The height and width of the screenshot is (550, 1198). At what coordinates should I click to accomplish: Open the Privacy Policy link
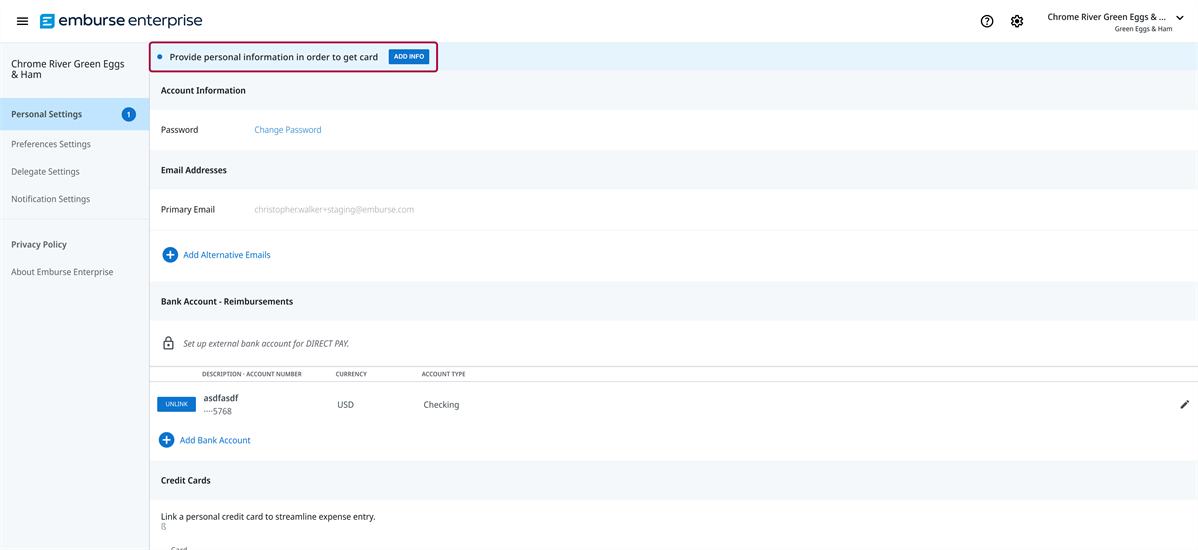tap(39, 245)
